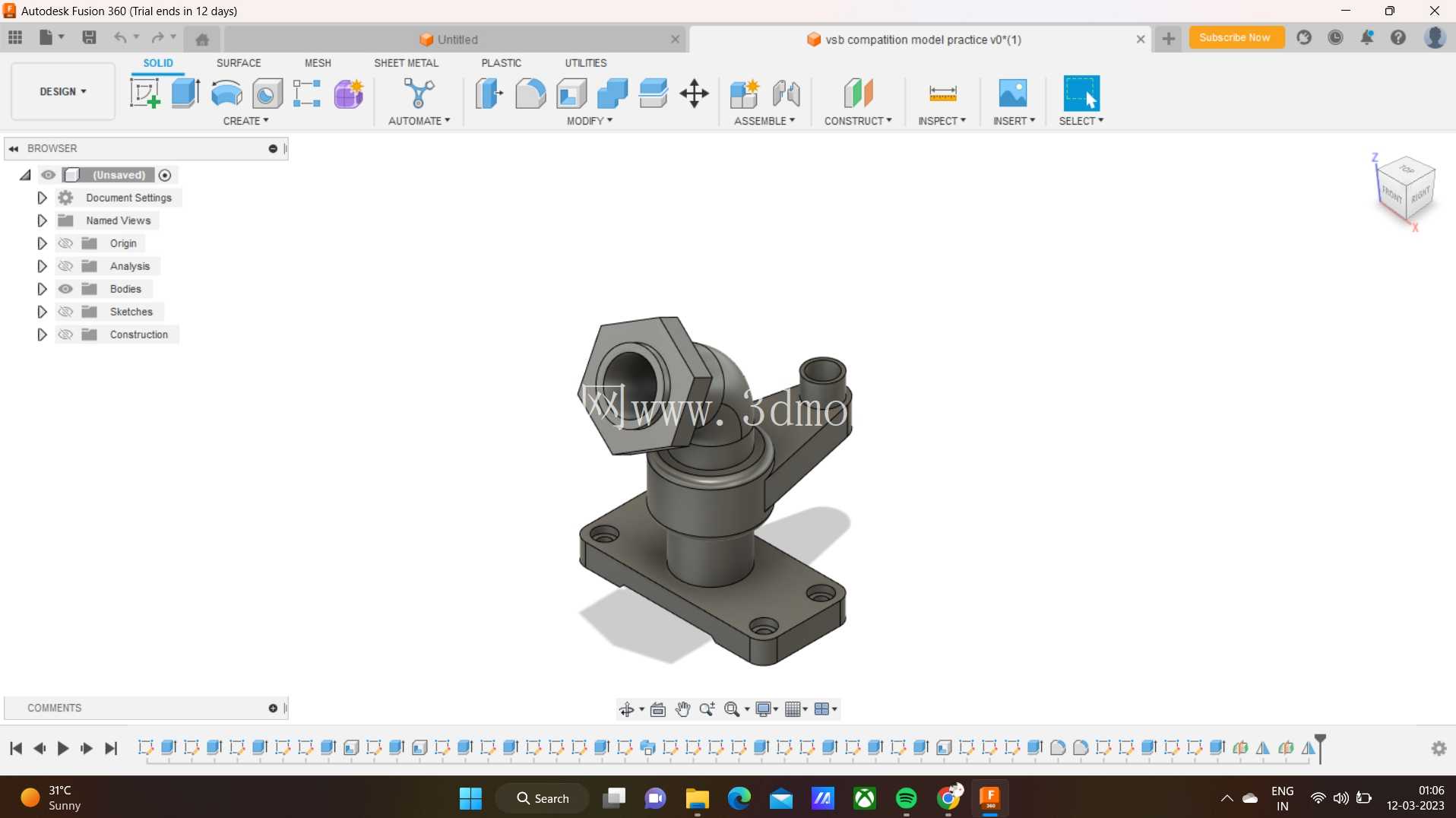Jump to timeline beginning

point(15,749)
